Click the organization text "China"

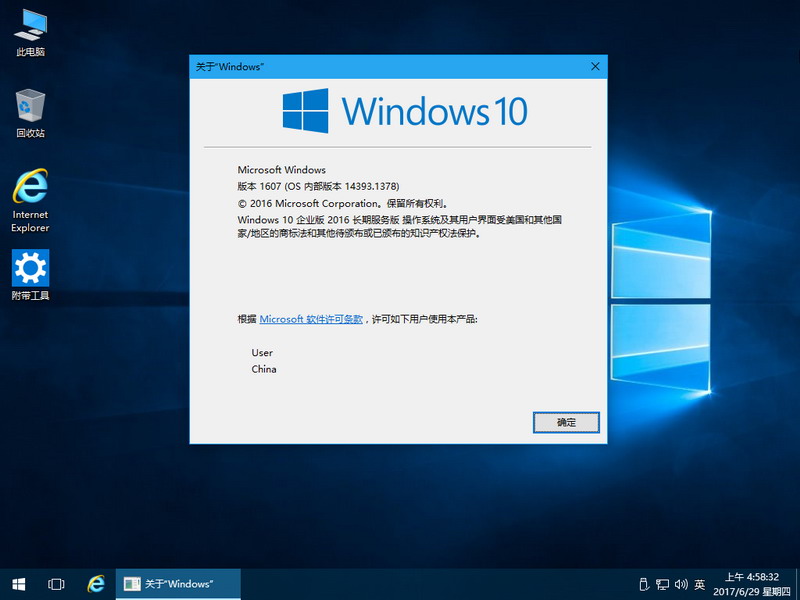coord(264,369)
